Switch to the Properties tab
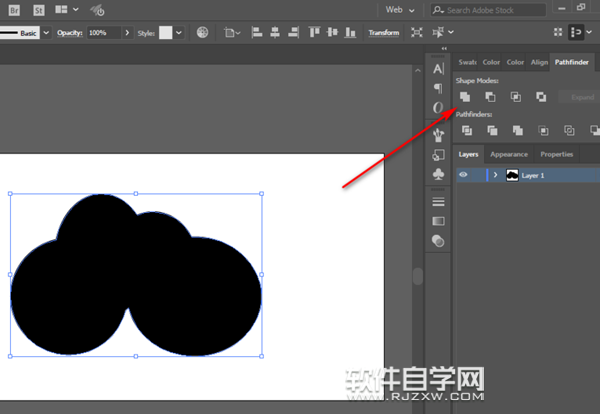Viewport: 600px width, 414px height. tap(556, 154)
